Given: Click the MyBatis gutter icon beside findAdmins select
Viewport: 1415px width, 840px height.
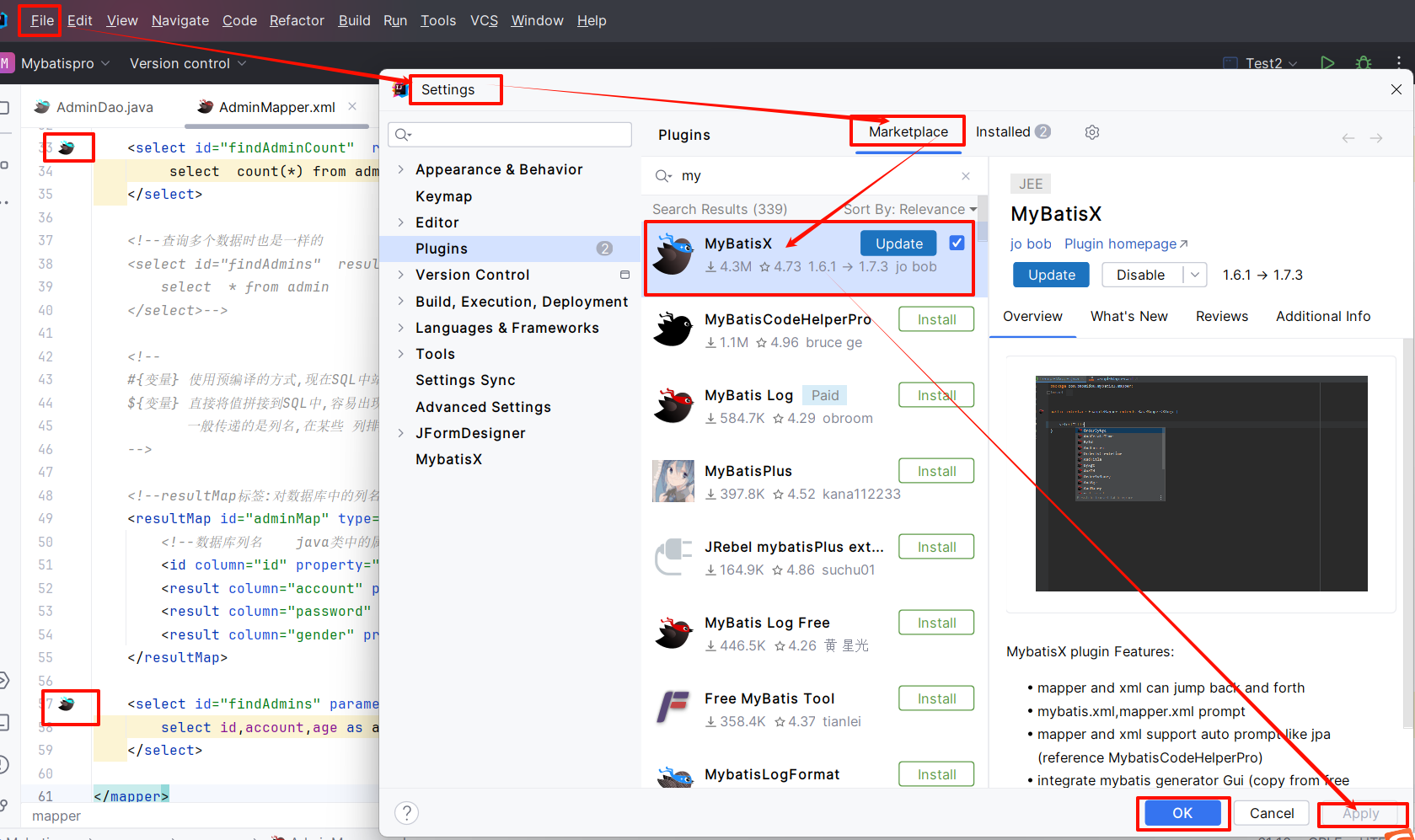Looking at the screenshot, I should click(66, 704).
